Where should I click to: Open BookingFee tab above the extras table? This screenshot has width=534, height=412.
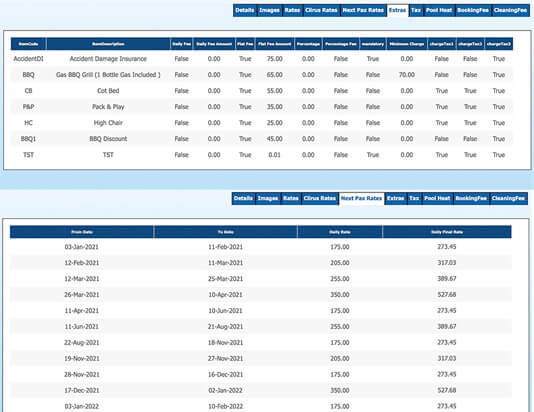473,10
